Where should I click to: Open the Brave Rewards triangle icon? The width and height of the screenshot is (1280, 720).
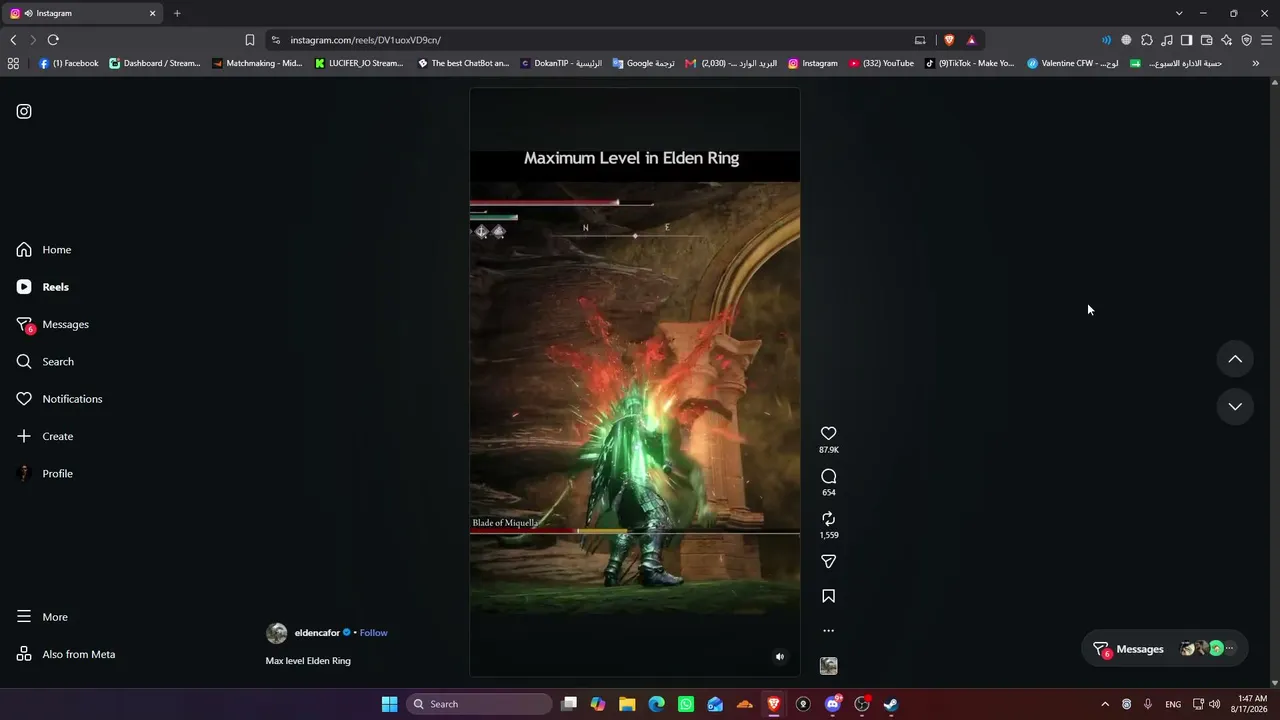pyautogui.click(x=971, y=40)
